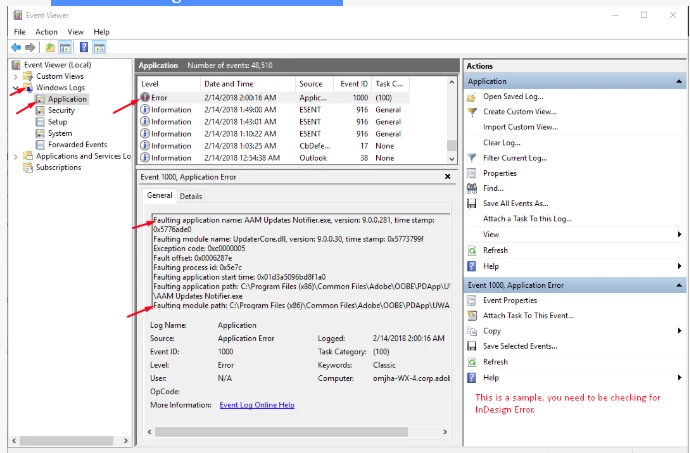Click the Find binoculars icon
This screenshot has width=690, height=453.
472,188
